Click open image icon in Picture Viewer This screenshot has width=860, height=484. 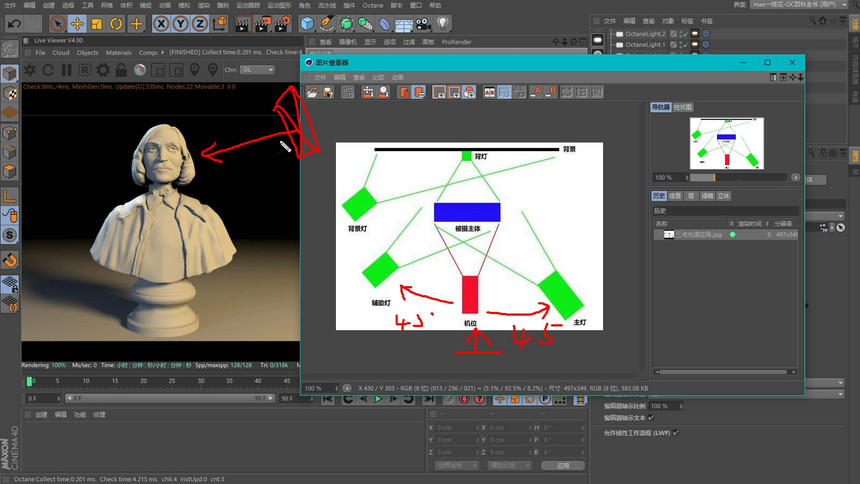pyautogui.click(x=312, y=92)
